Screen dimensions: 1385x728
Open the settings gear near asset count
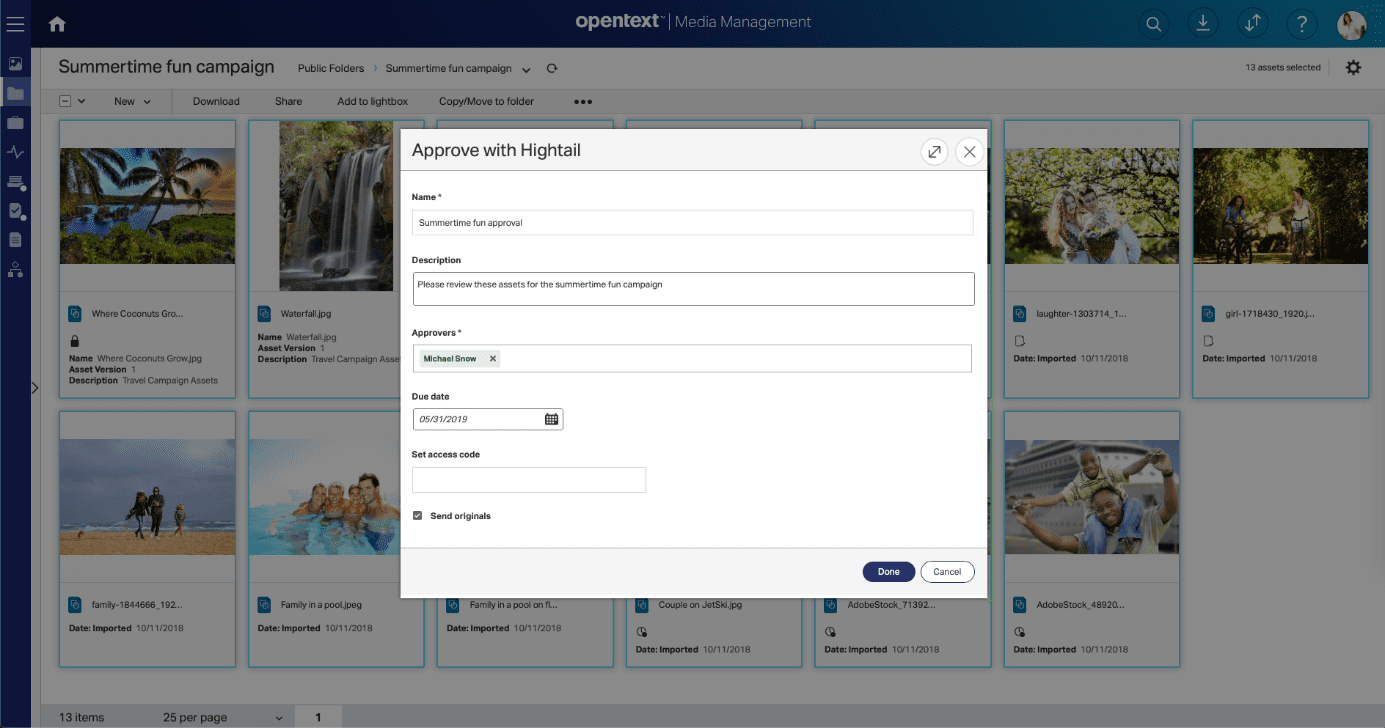tap(1353, 67)
